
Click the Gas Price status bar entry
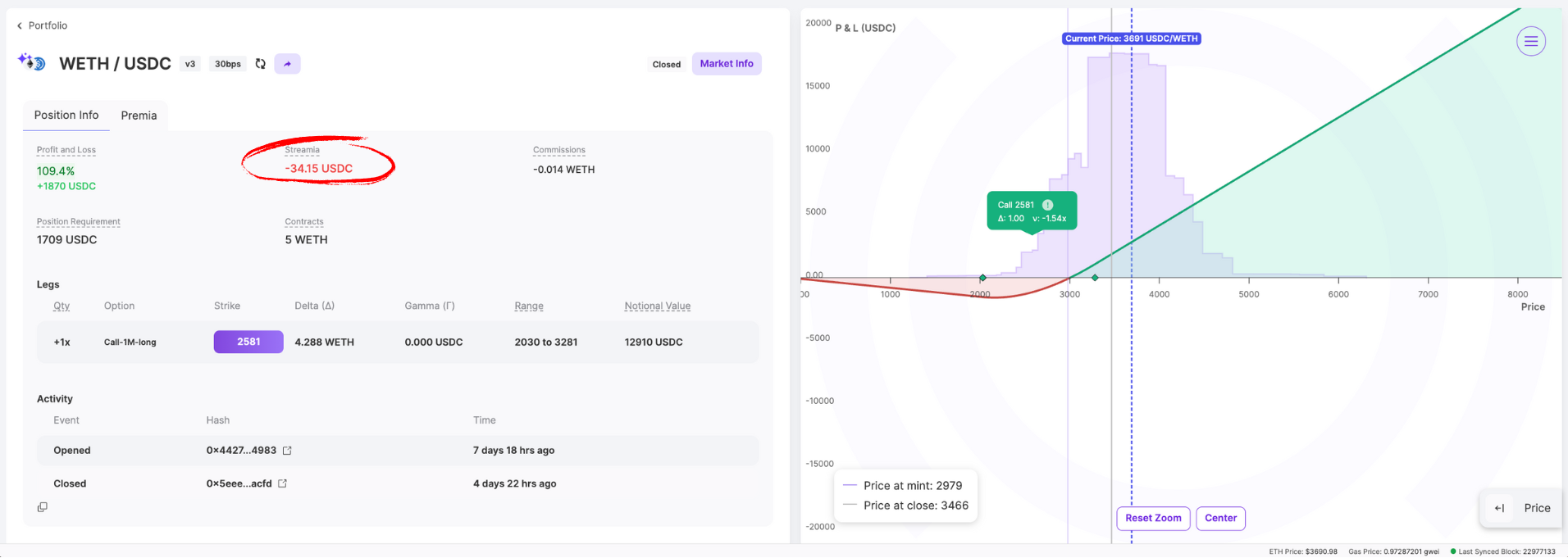click(x=1394, y=551)
